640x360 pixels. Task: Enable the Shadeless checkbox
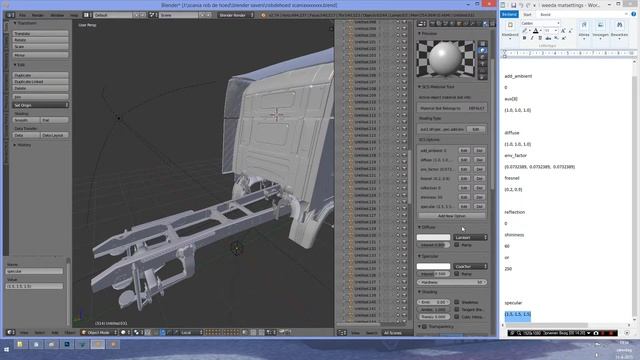coord(457,302)
